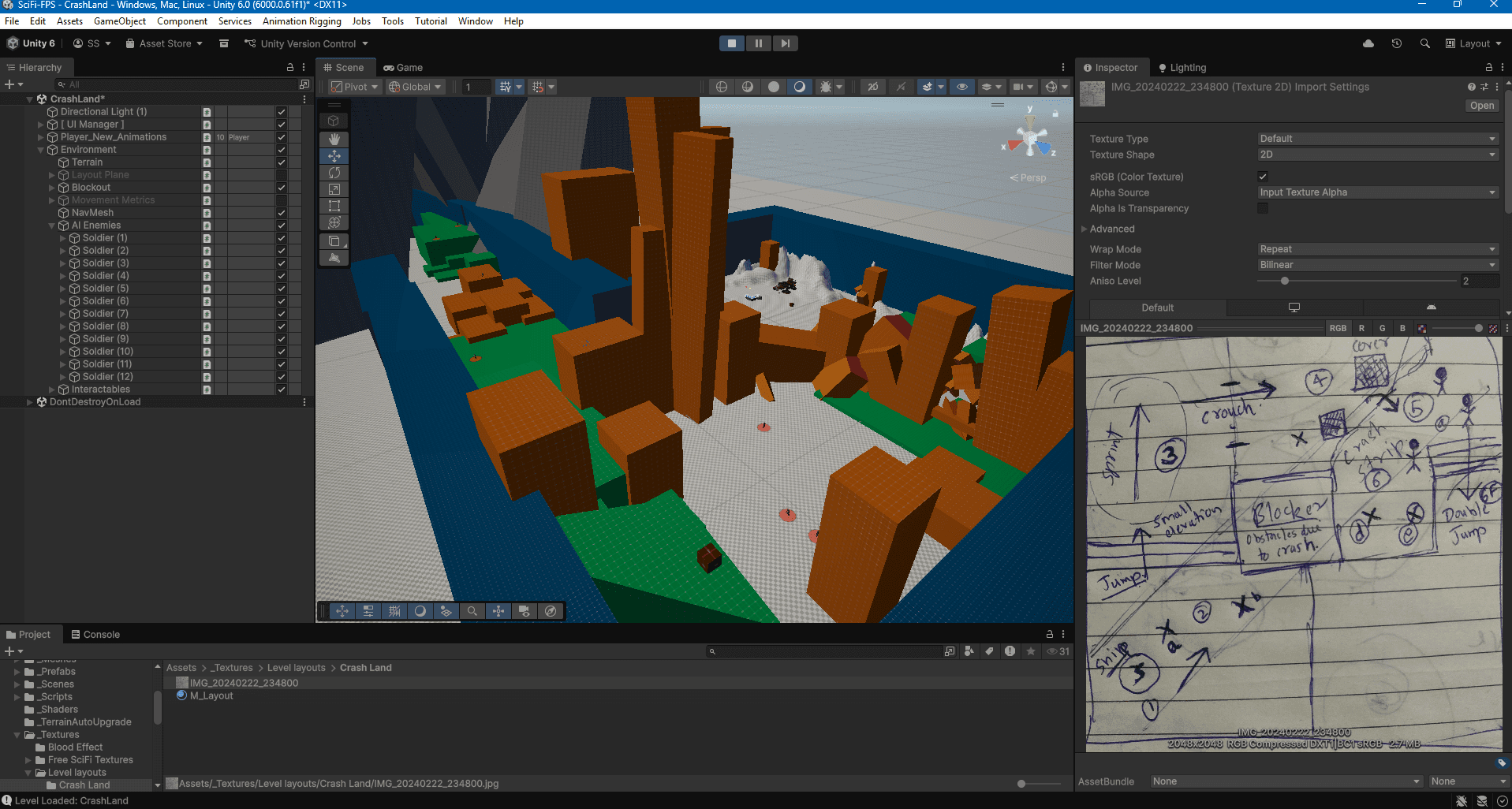Pause the game with the Pause button
Viewport: 1512px width, 809px height.
(x=758, y=43)
